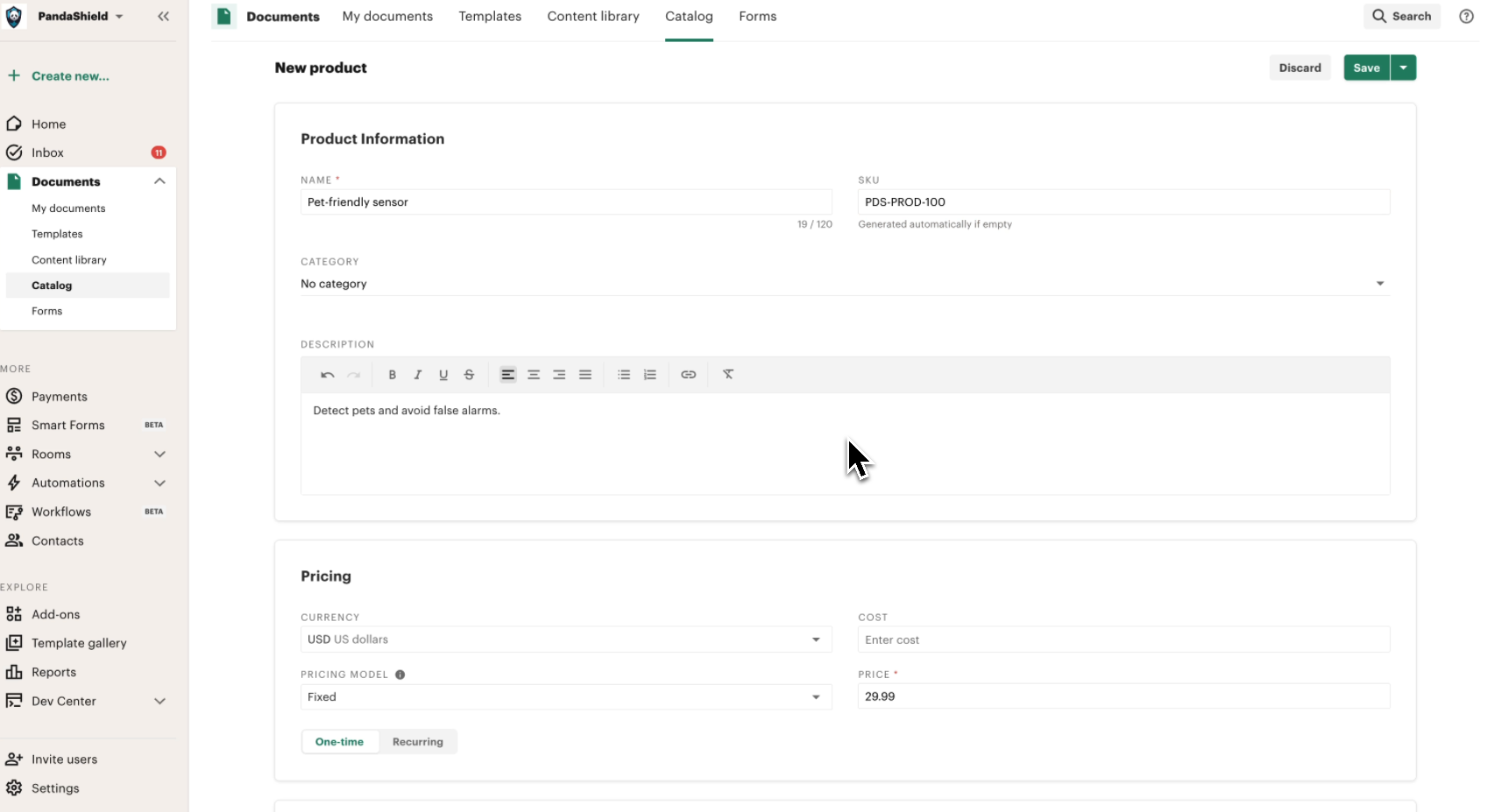Image resolution: width=1494 pixels, height=812 pixels.
Task: Click the Create new link
Action: [x=70, y=76]
